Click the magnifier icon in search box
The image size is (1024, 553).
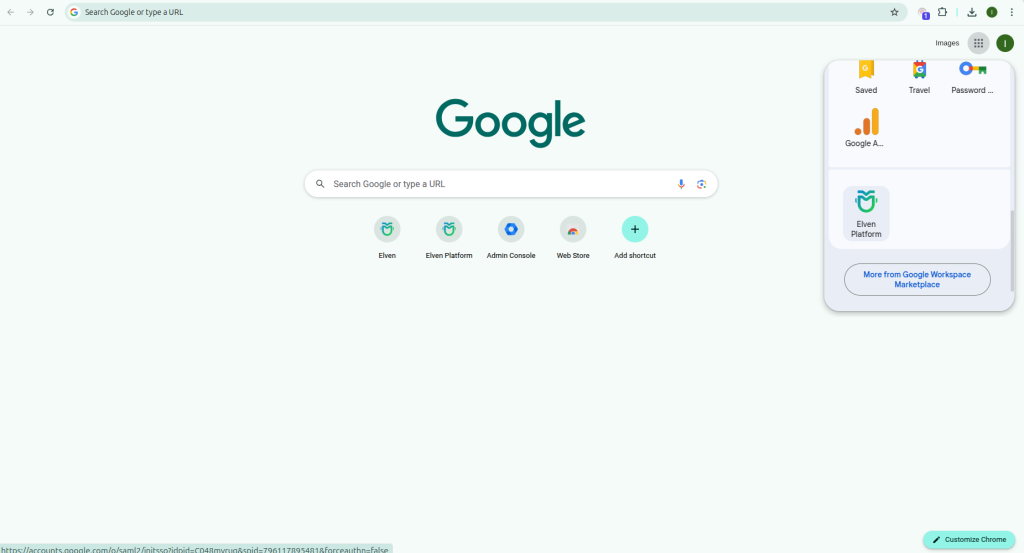click(320, 184)
